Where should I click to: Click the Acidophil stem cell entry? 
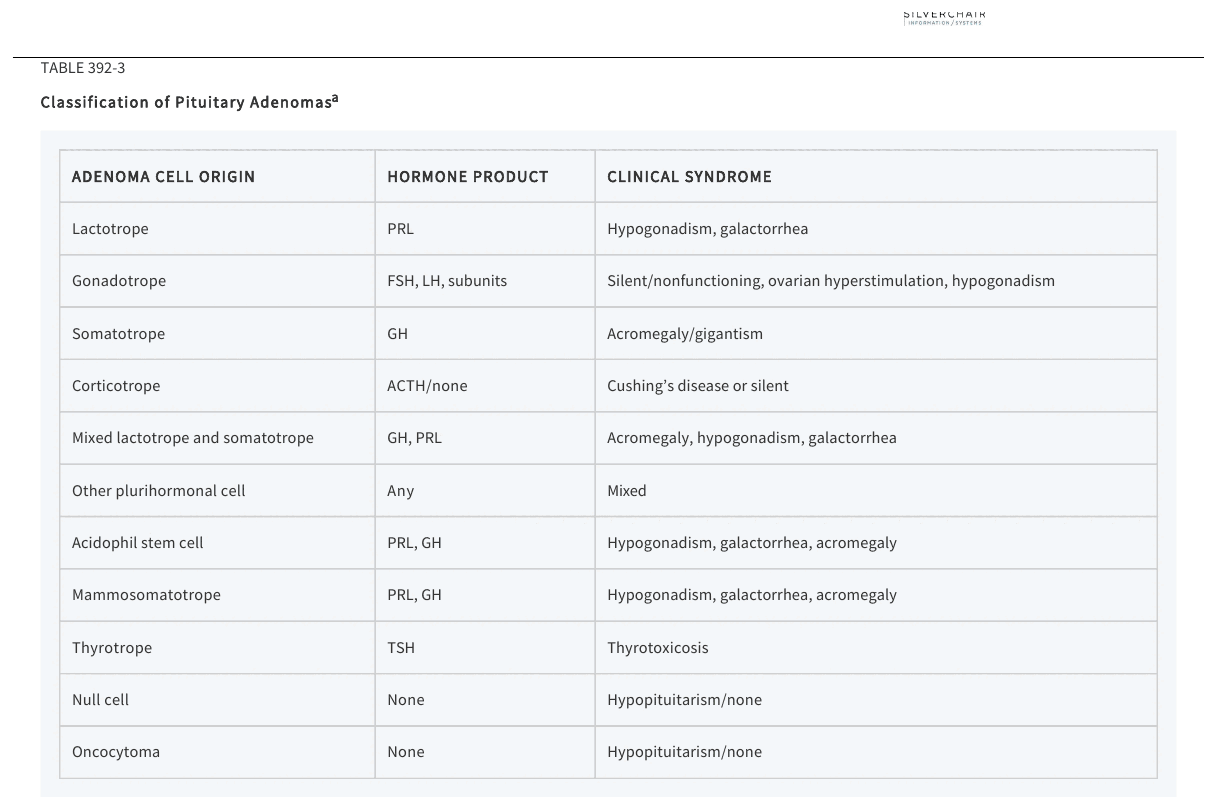[x=217, y=543]
